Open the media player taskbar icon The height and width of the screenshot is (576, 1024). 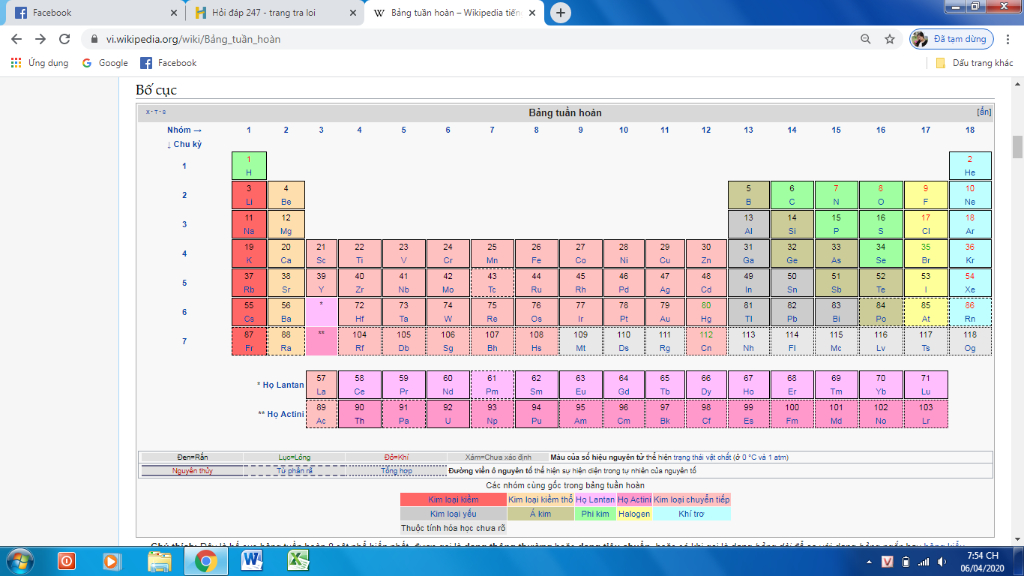tap(112, 561)
